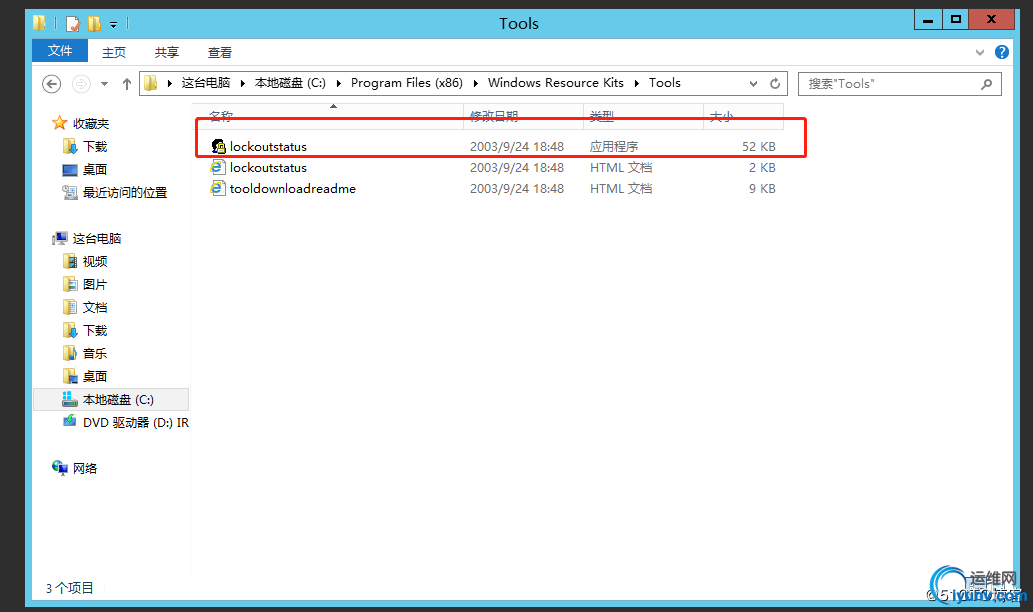Click the 这台电脑 computer icon
The width and height of the screenshot is (1033, 612).
pos(60,238)
